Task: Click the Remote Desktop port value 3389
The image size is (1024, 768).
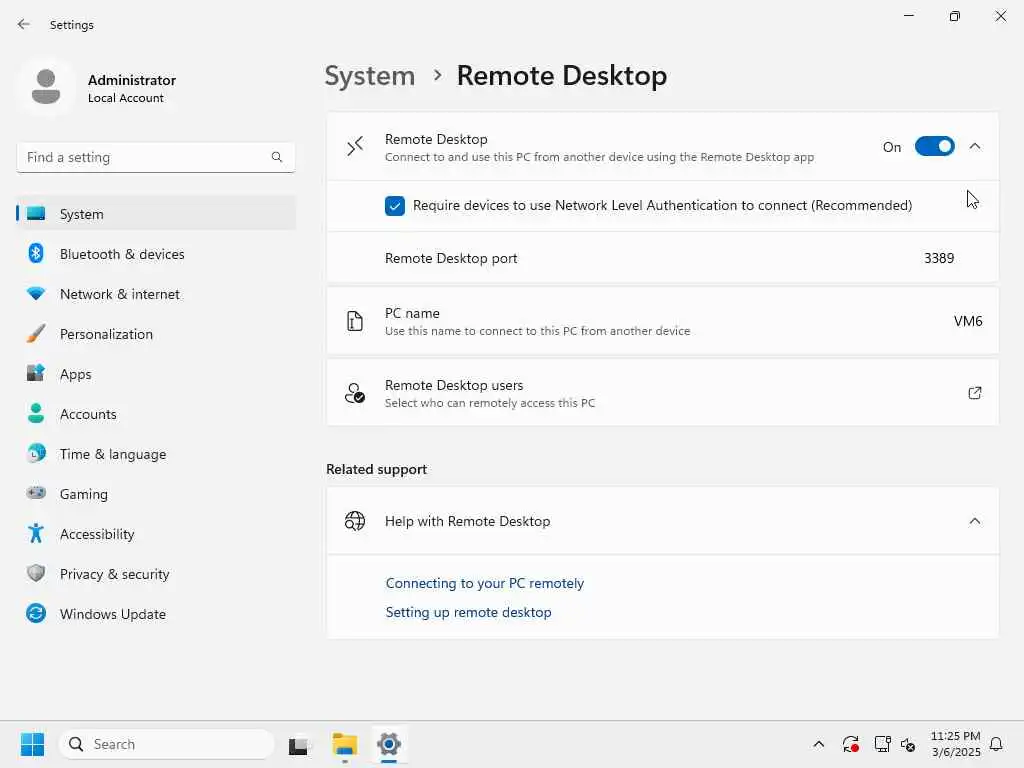Action: [938, 258]
